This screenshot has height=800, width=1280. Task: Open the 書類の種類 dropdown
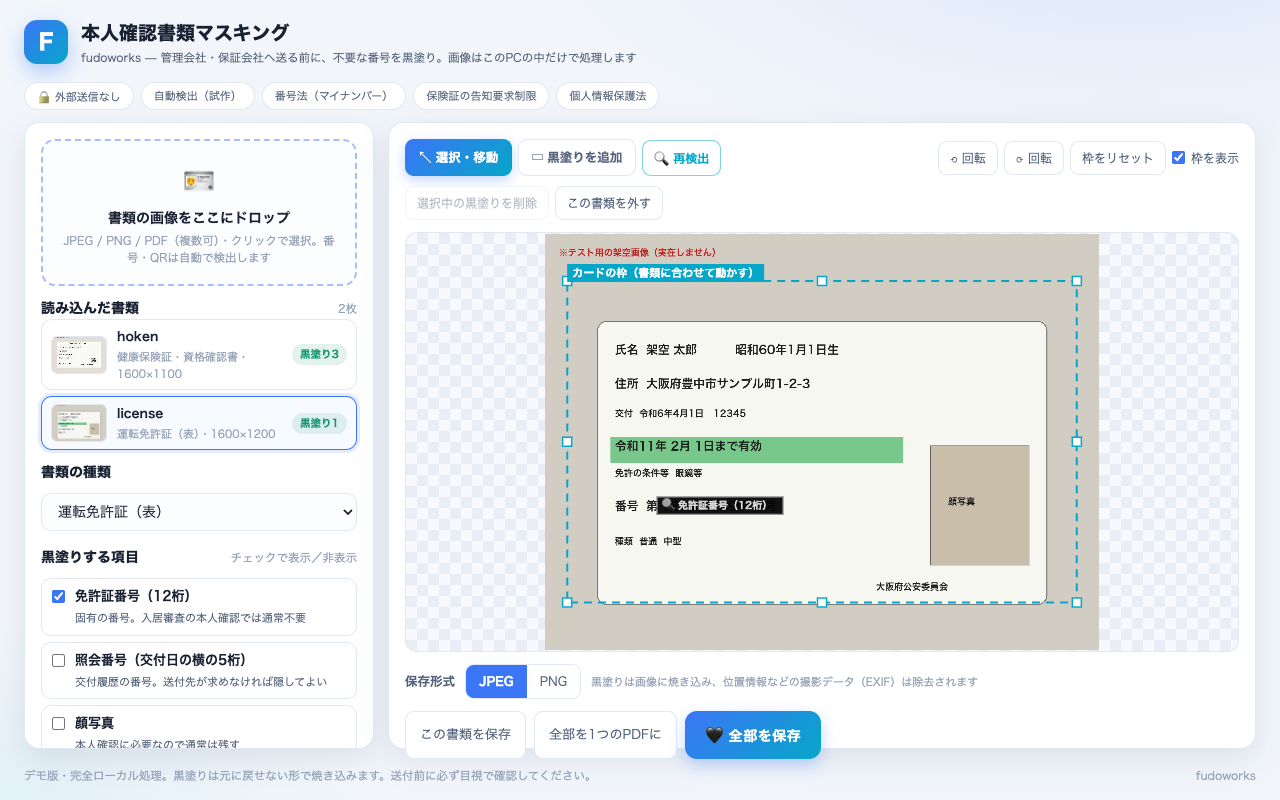click(199, 512)
